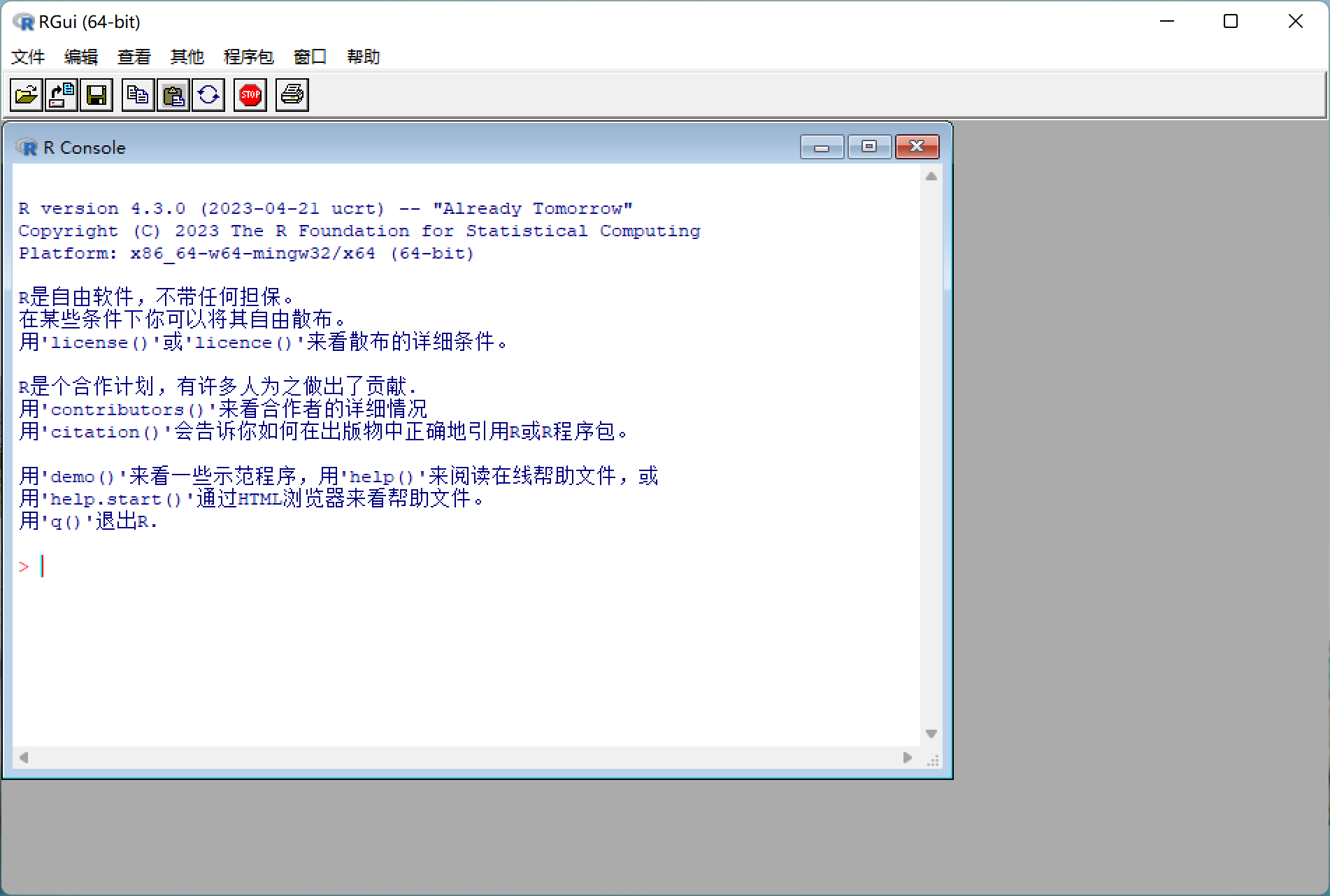Image resolution: width=1330 pixels, height=896 pixels.
Task: Click the console scroll down arrow
Action: [931, 734]
